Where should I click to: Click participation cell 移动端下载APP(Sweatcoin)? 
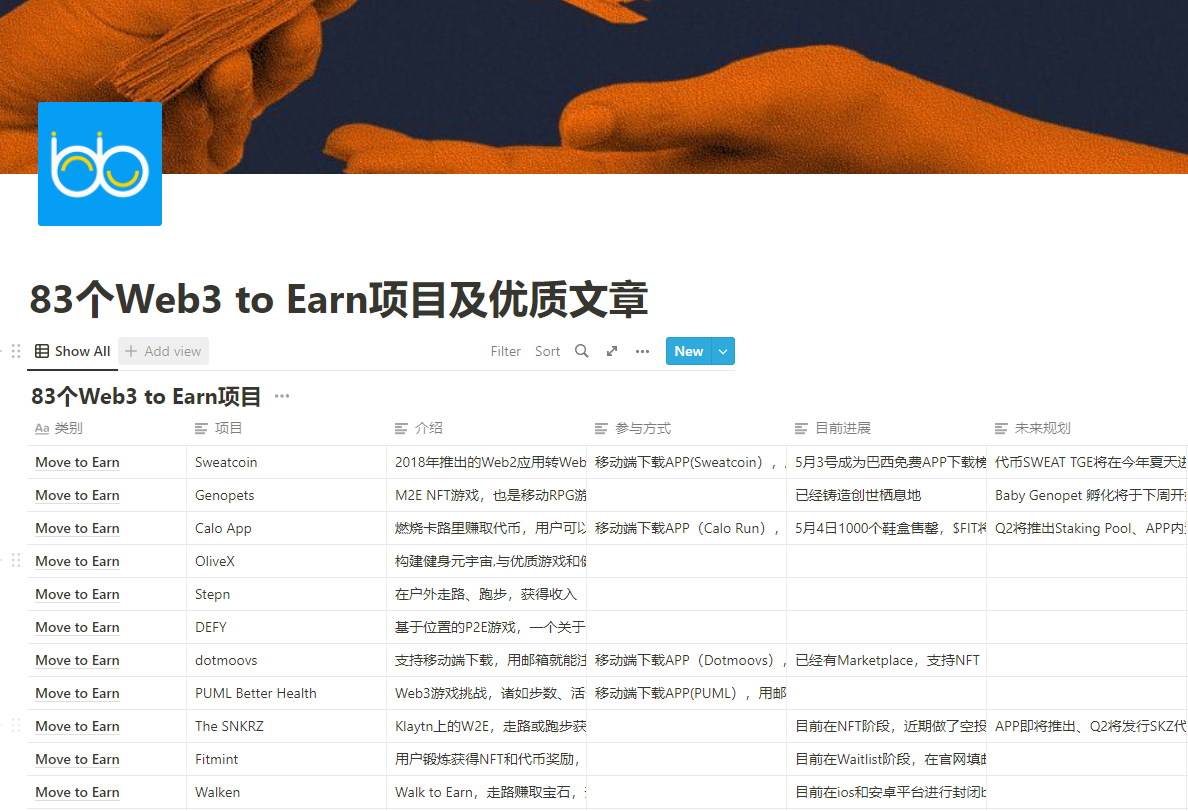(x=686, y=462)
